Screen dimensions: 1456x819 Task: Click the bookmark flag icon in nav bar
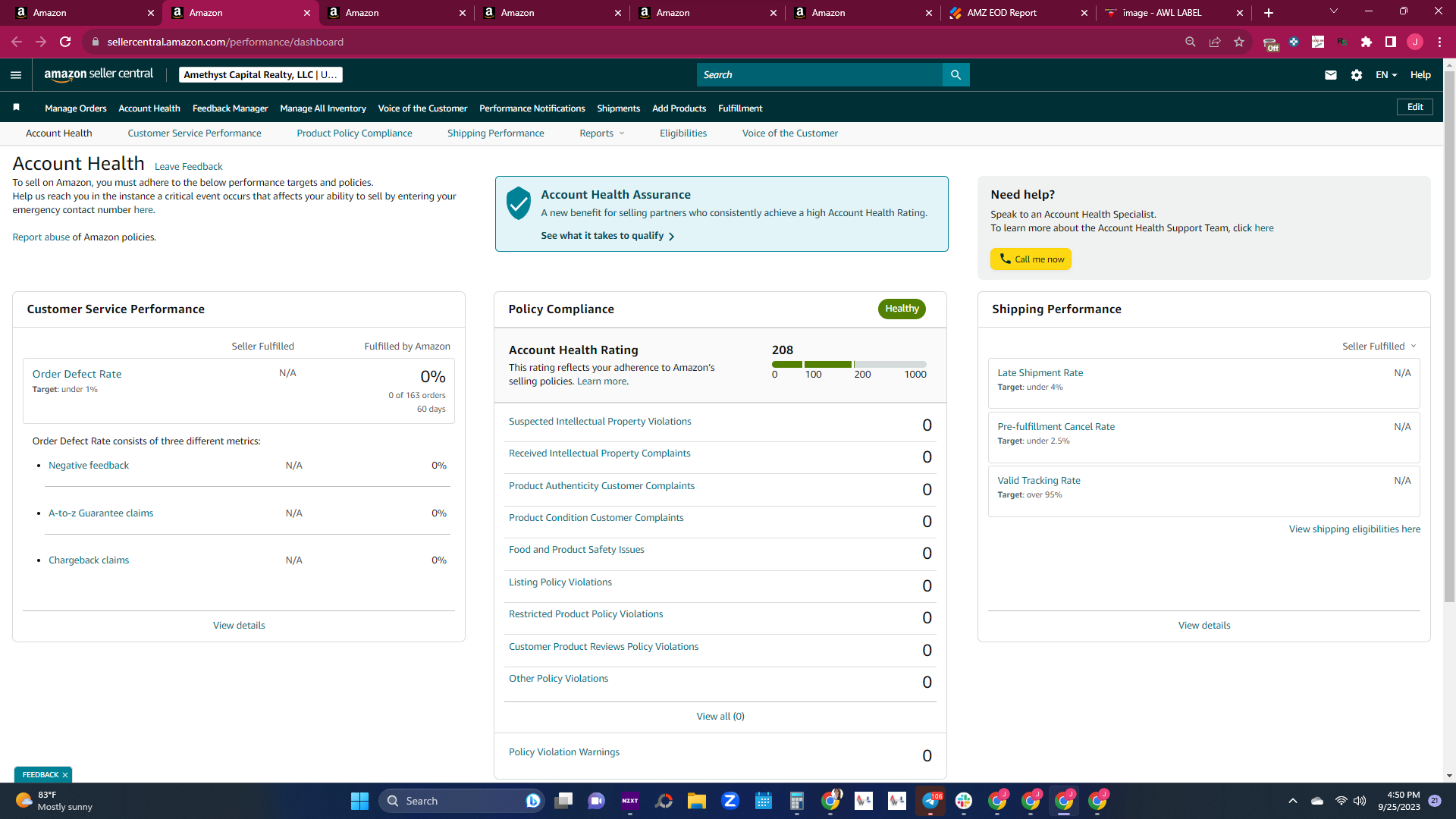[x=16, y=108]
